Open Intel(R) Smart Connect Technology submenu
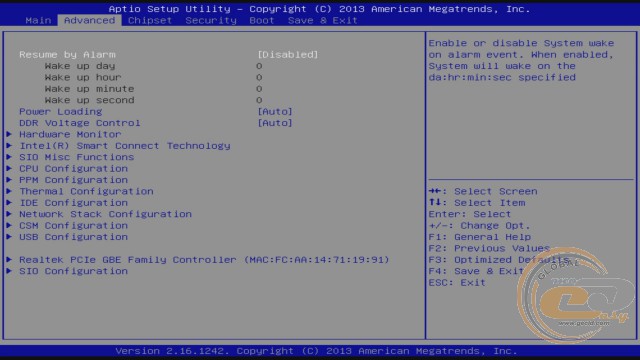This screenshot has width=640, height=360. coord(125,146)
